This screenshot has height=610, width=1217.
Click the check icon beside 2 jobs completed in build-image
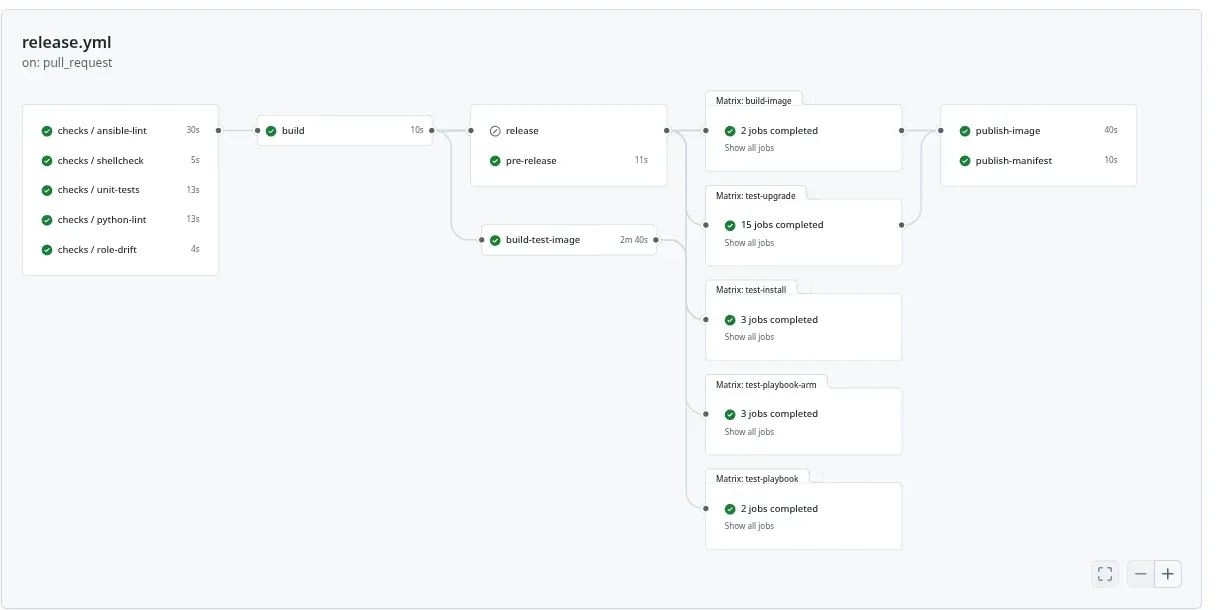click(730, 131)
